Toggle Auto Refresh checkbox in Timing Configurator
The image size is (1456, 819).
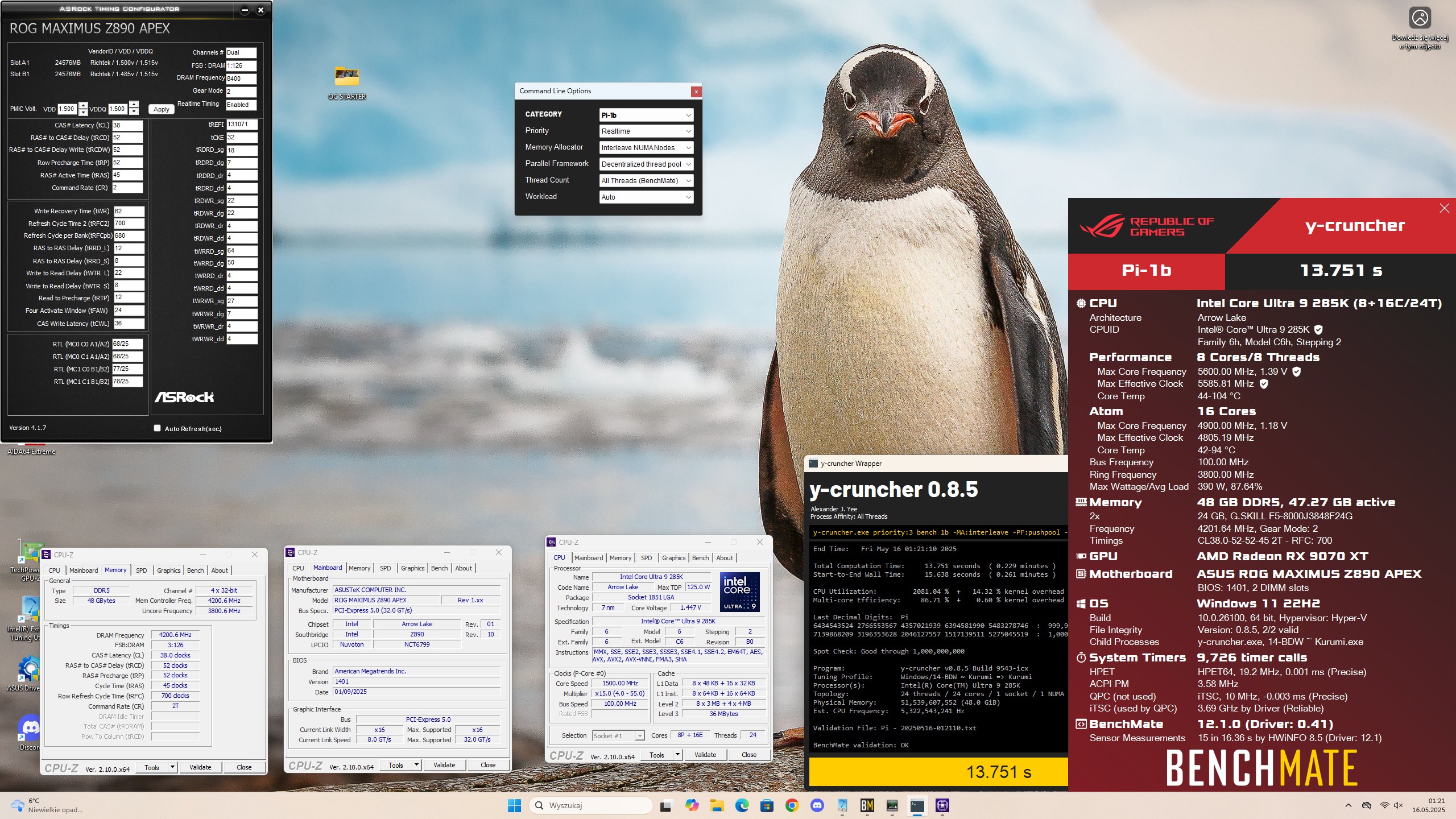tap(158, 428)
